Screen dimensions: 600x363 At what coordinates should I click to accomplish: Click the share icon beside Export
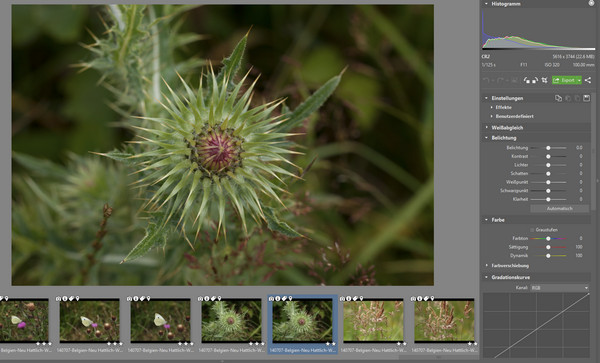(x=588, y=80)
